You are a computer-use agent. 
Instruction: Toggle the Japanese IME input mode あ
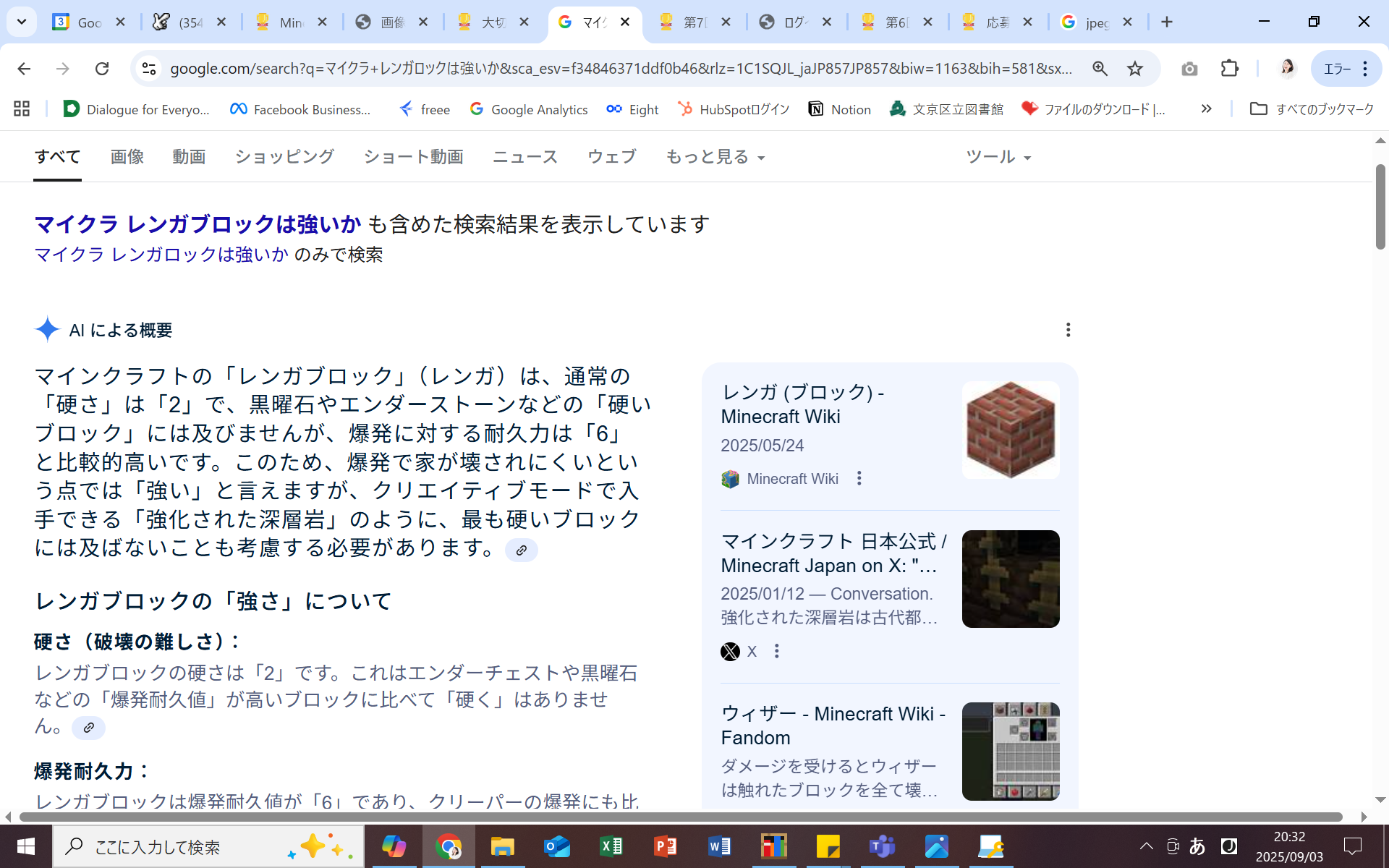1199,846
